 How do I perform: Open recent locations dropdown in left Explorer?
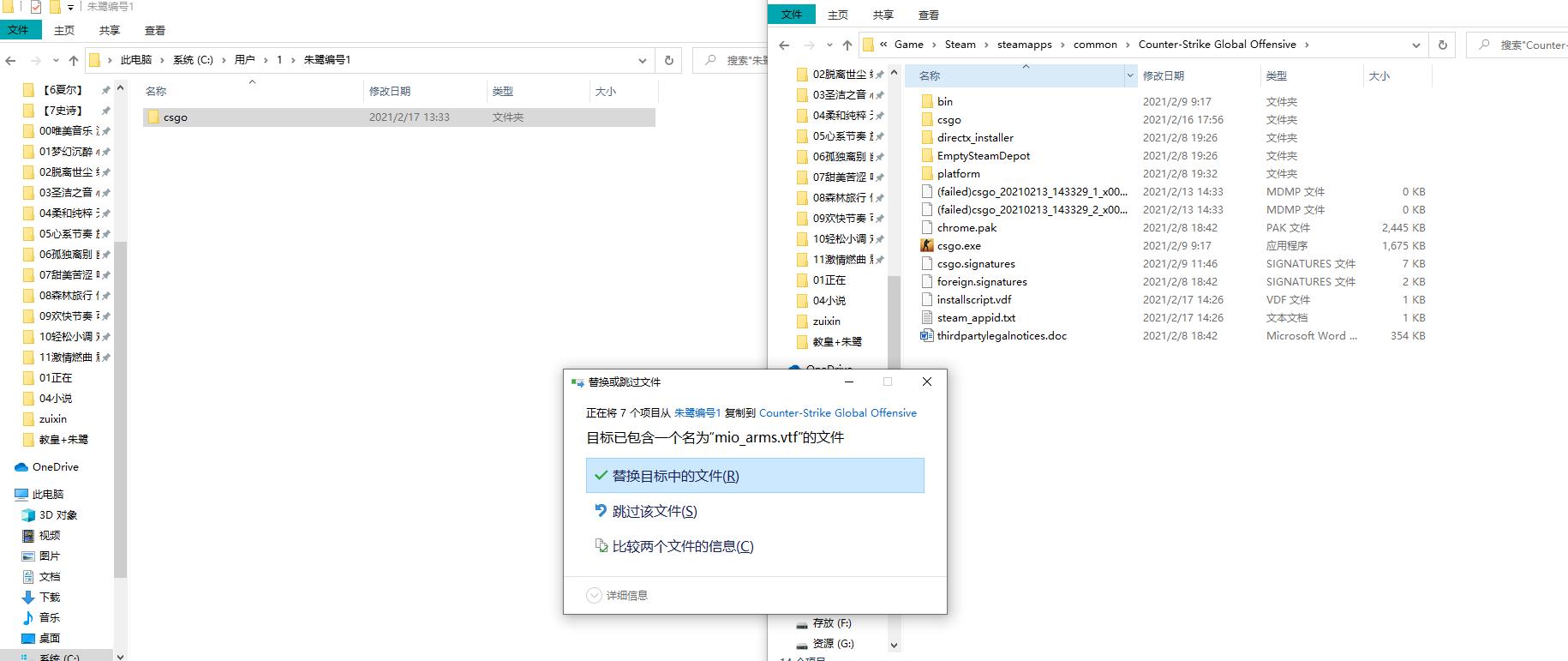tap(56, 60)
